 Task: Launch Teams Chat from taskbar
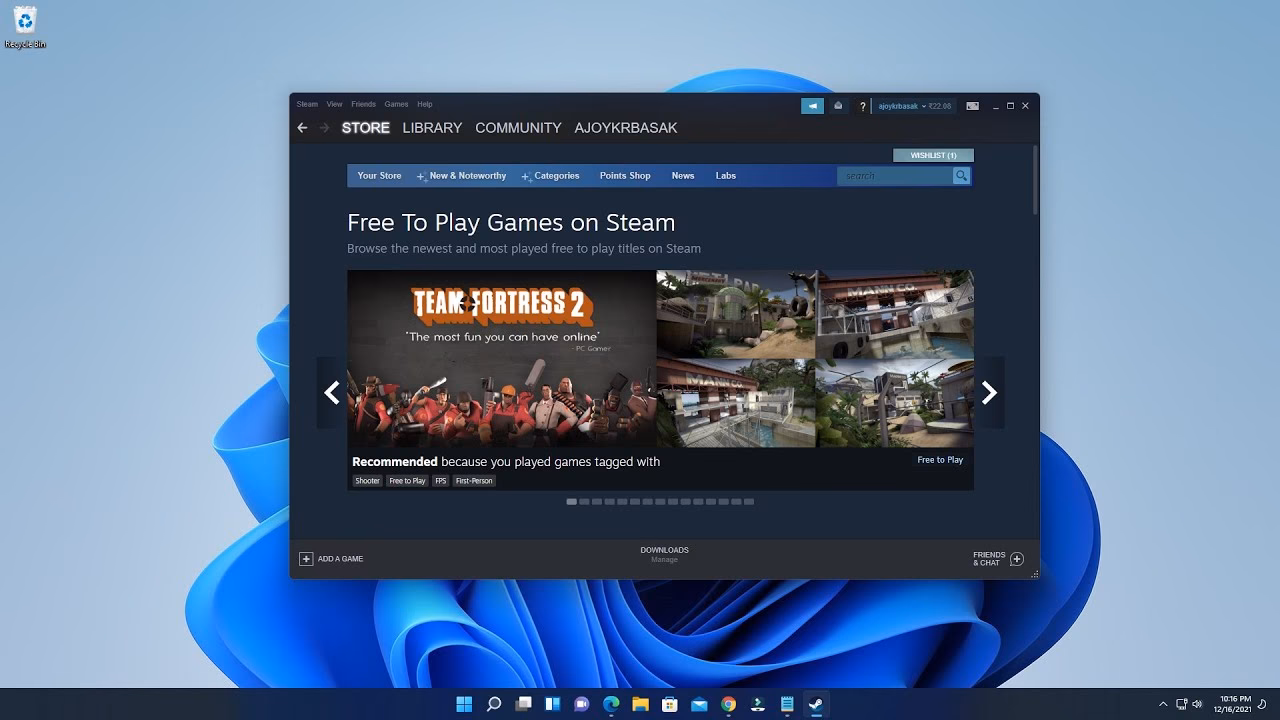(581, 704)
